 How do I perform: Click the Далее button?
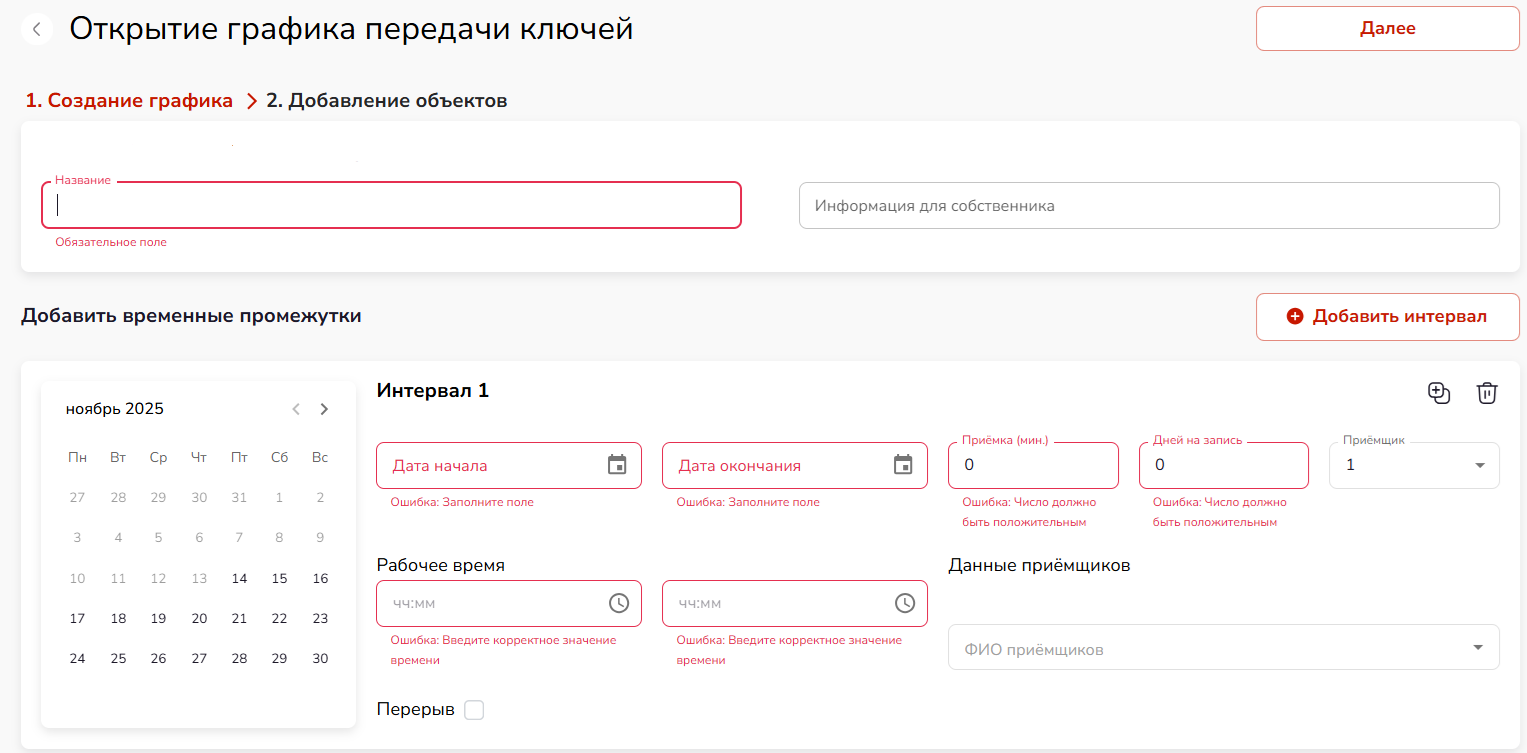point(1388,28)
